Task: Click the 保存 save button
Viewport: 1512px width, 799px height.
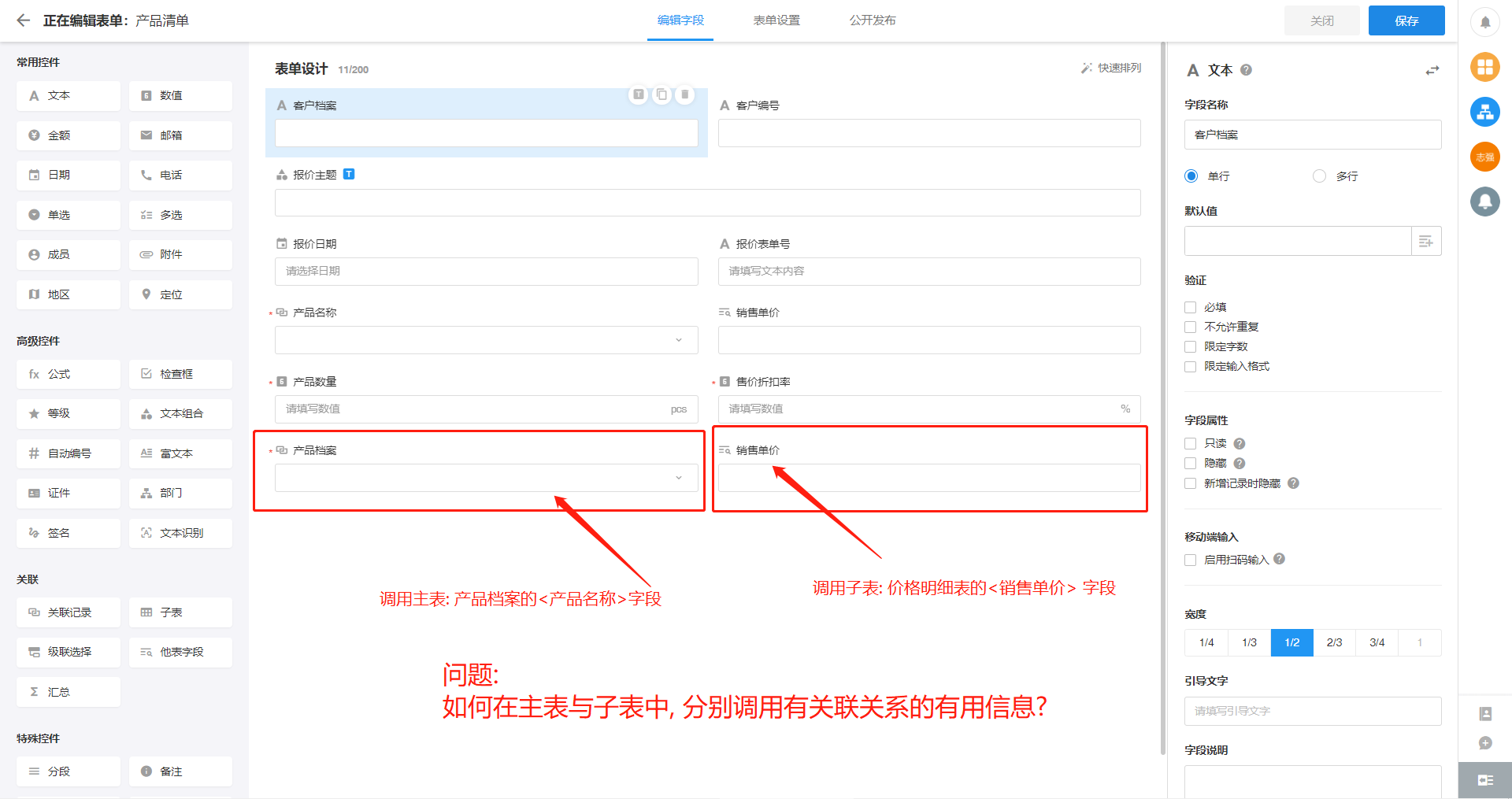Action: [x=1406, y=20]
